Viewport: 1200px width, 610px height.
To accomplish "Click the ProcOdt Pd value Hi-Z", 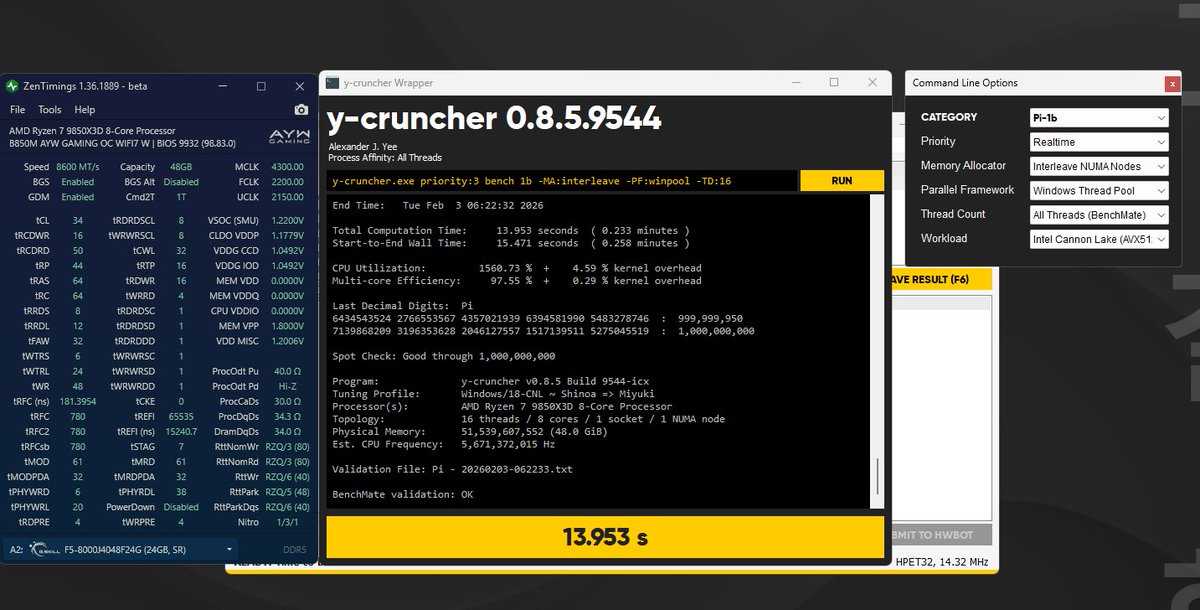I will [x=289, y=386].
